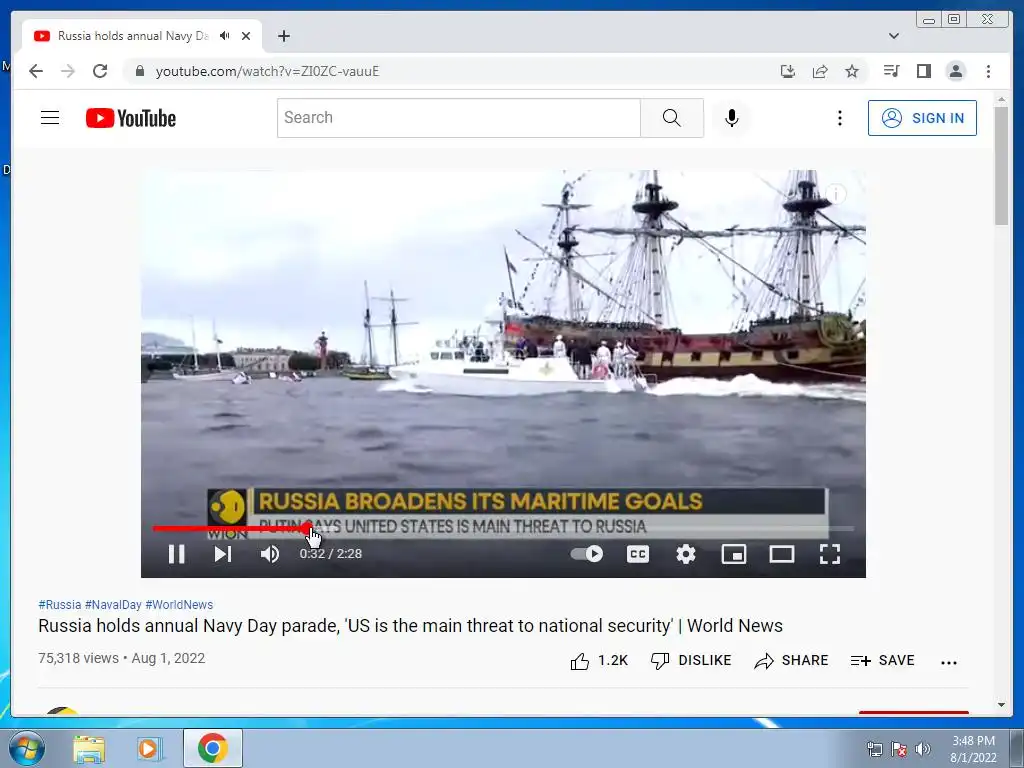Viewport: 1024px width, 768px height.
Task: Open more actions ellipsis below video
Action: coord(949,662)
